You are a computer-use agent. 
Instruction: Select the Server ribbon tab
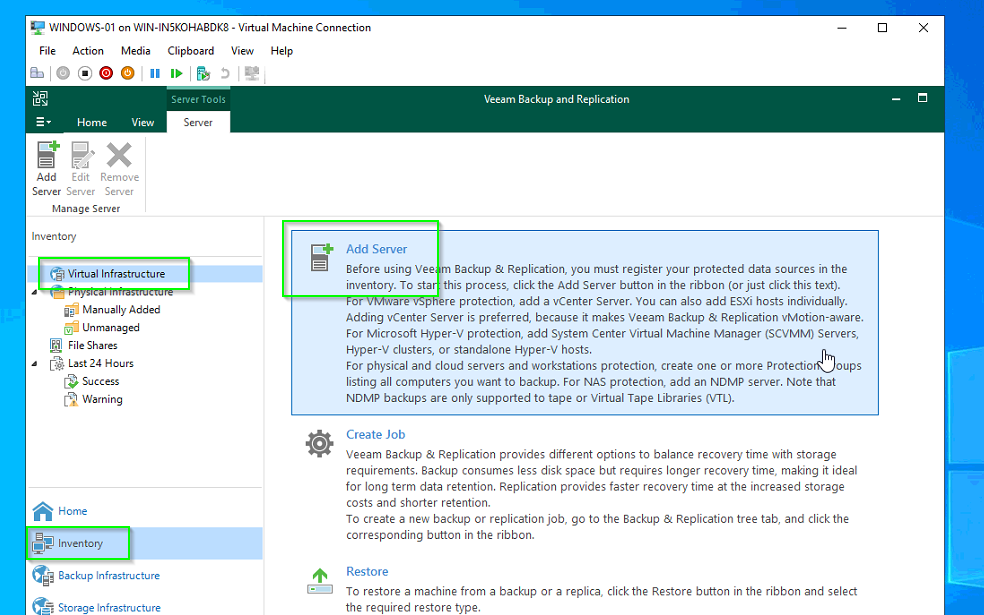[198, 122]
